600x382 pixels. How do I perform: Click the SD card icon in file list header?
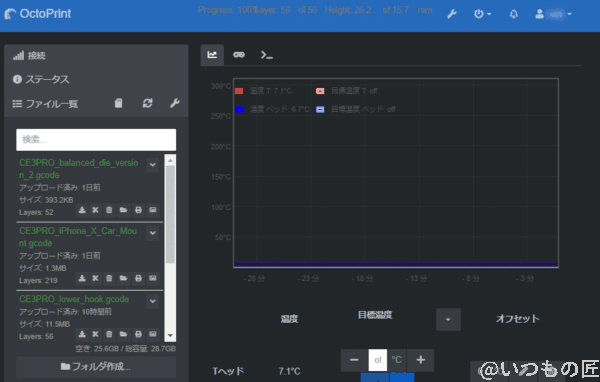[119, 103]
